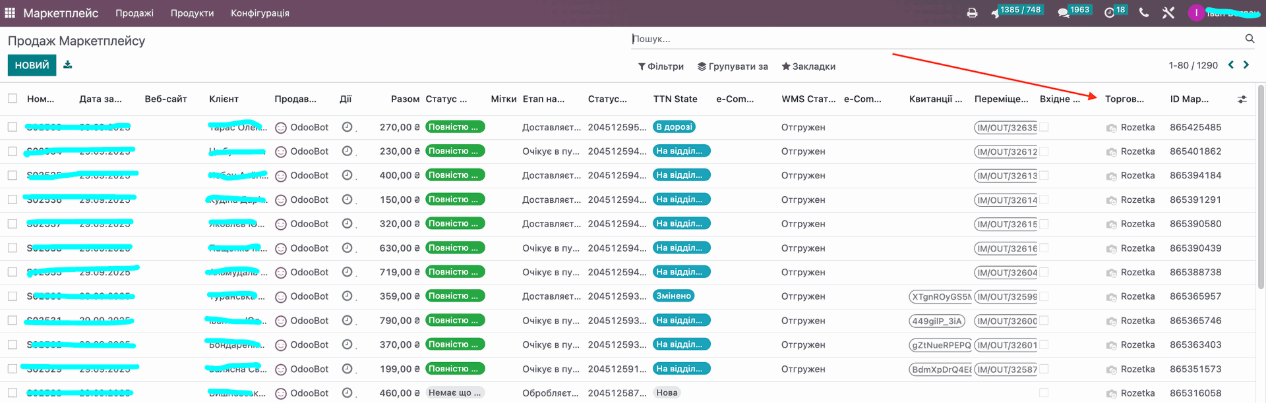Click the purple user avatar icon

click(1195, 13)
